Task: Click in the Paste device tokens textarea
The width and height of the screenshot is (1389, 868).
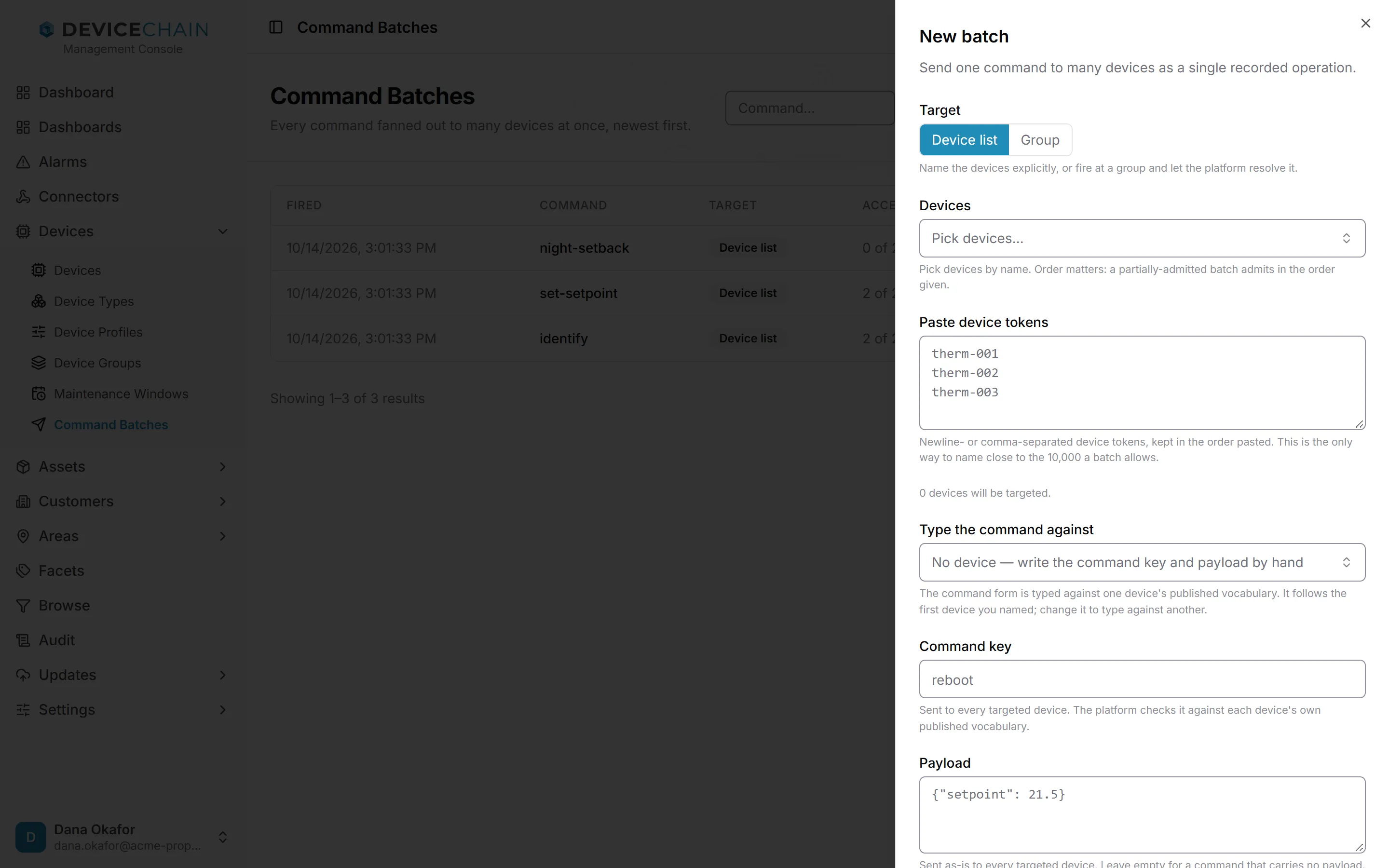Action: click(x=1142, y=383)
